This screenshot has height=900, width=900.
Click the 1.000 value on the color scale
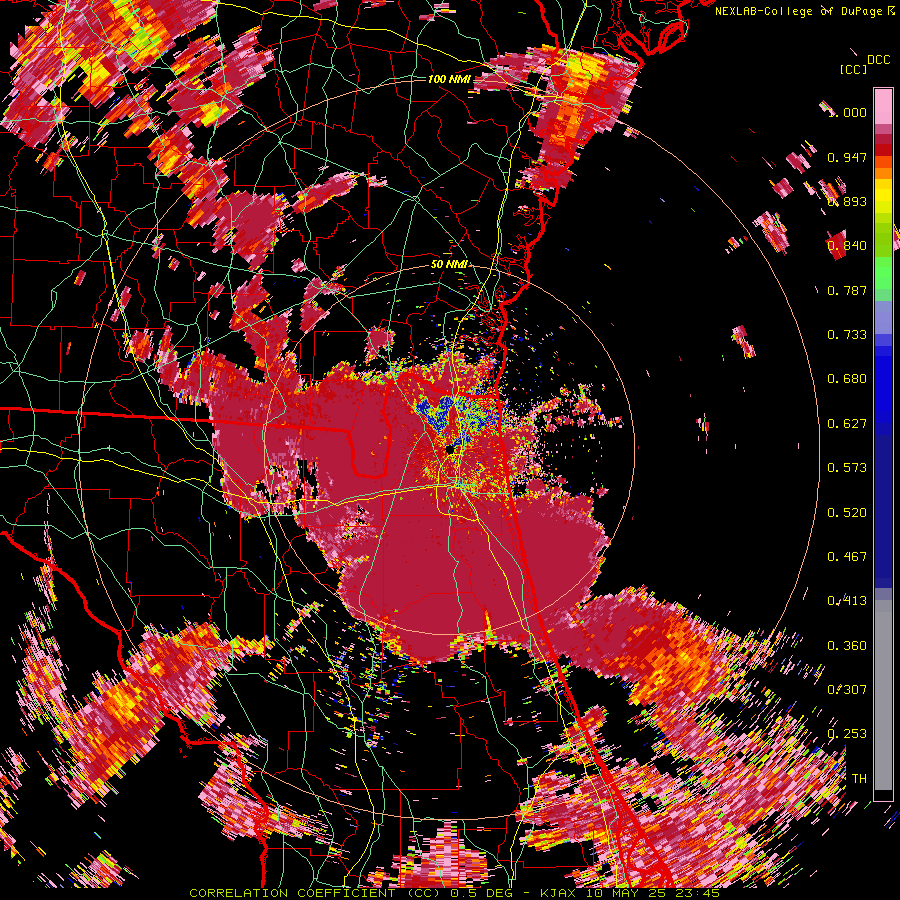847,112
